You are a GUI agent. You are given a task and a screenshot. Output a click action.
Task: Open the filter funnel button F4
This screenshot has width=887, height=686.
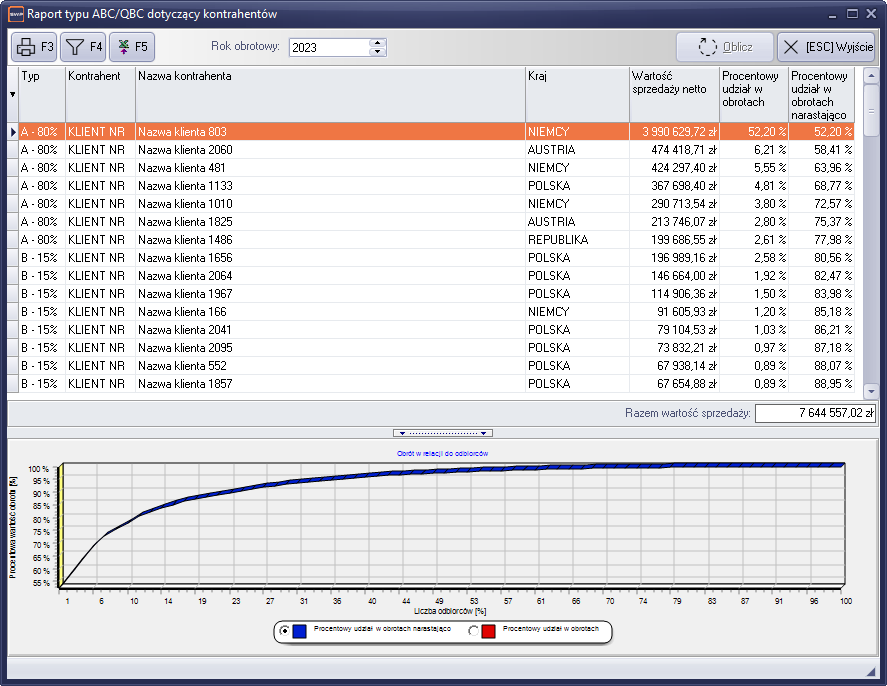pos(83,47)
